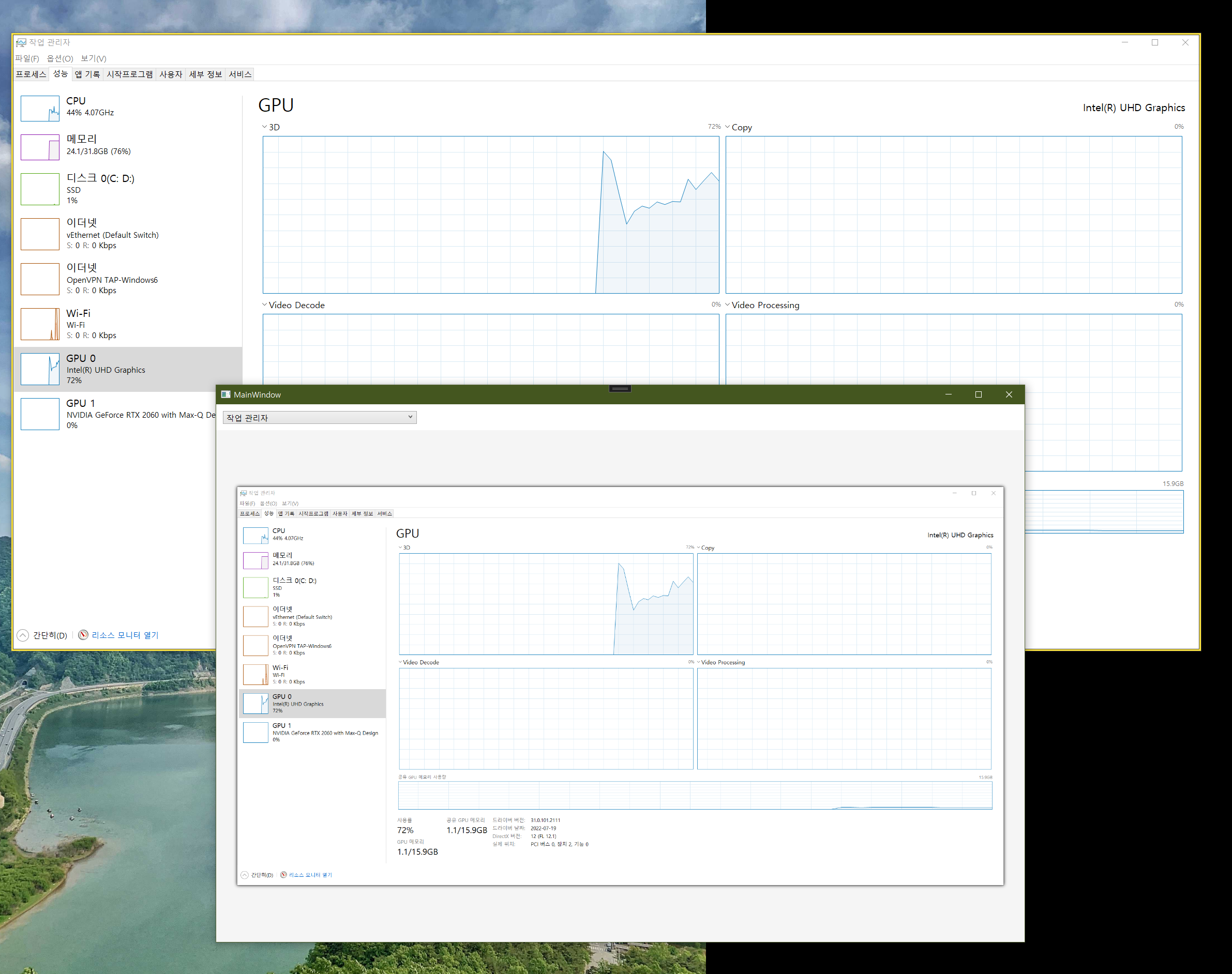This screenshot has width=1232, height=974.
Task: Expand the 3D engine graph selector
Action: click(x=265, y=127)
